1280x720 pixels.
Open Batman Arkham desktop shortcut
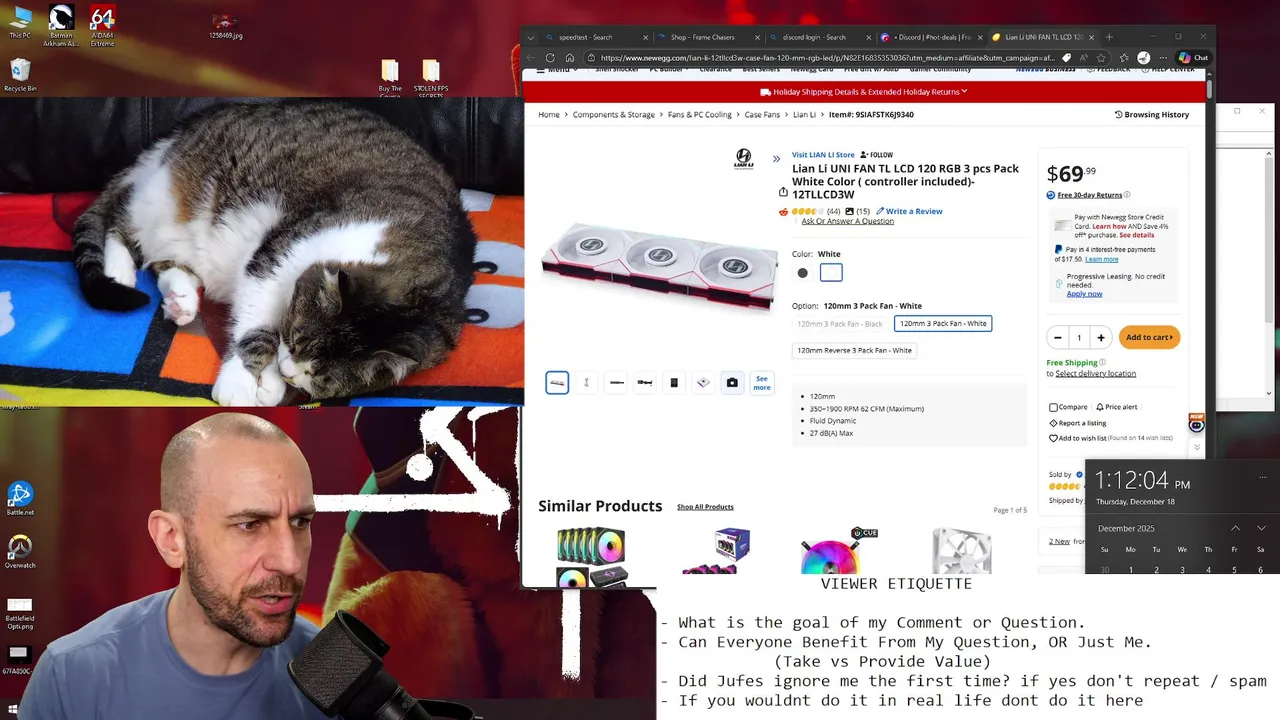tap(60, 24)
